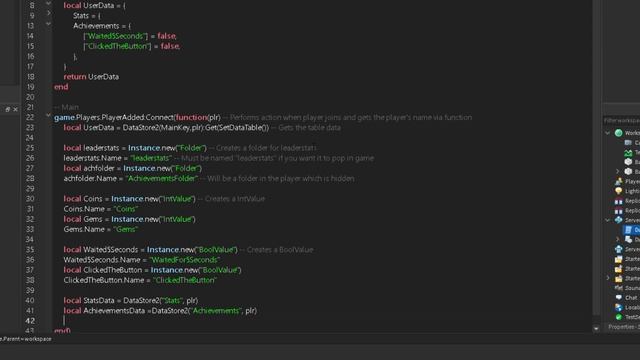Select the part icon beside the expand arrow above Players
This screenshot has height=360, width=640.
coord(628,171)
